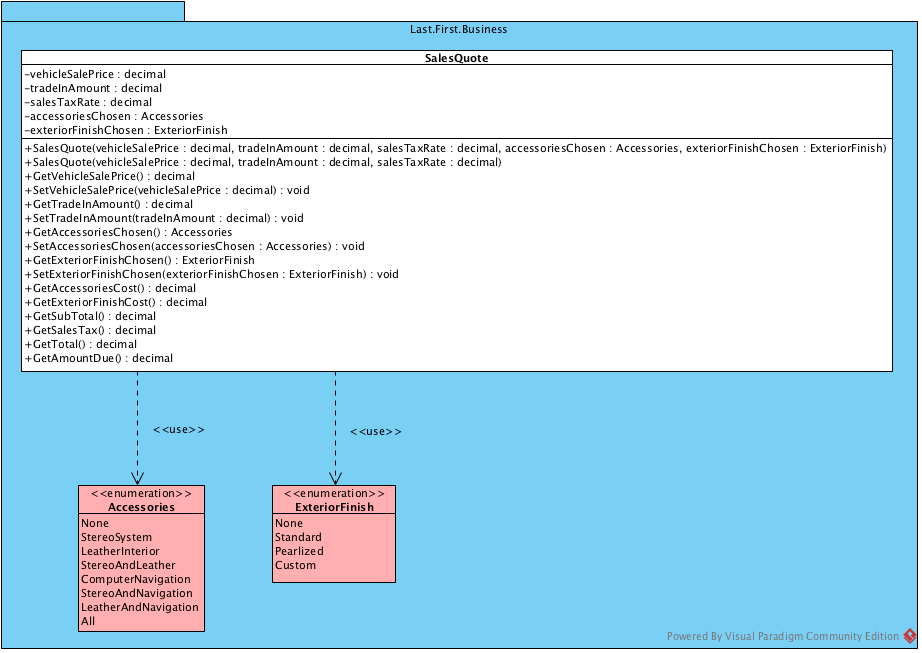The image size is (922, 653).
Task: Select the Standard value in ExteriorFinish
Action: pyautogui.click(x=297, y=536)
